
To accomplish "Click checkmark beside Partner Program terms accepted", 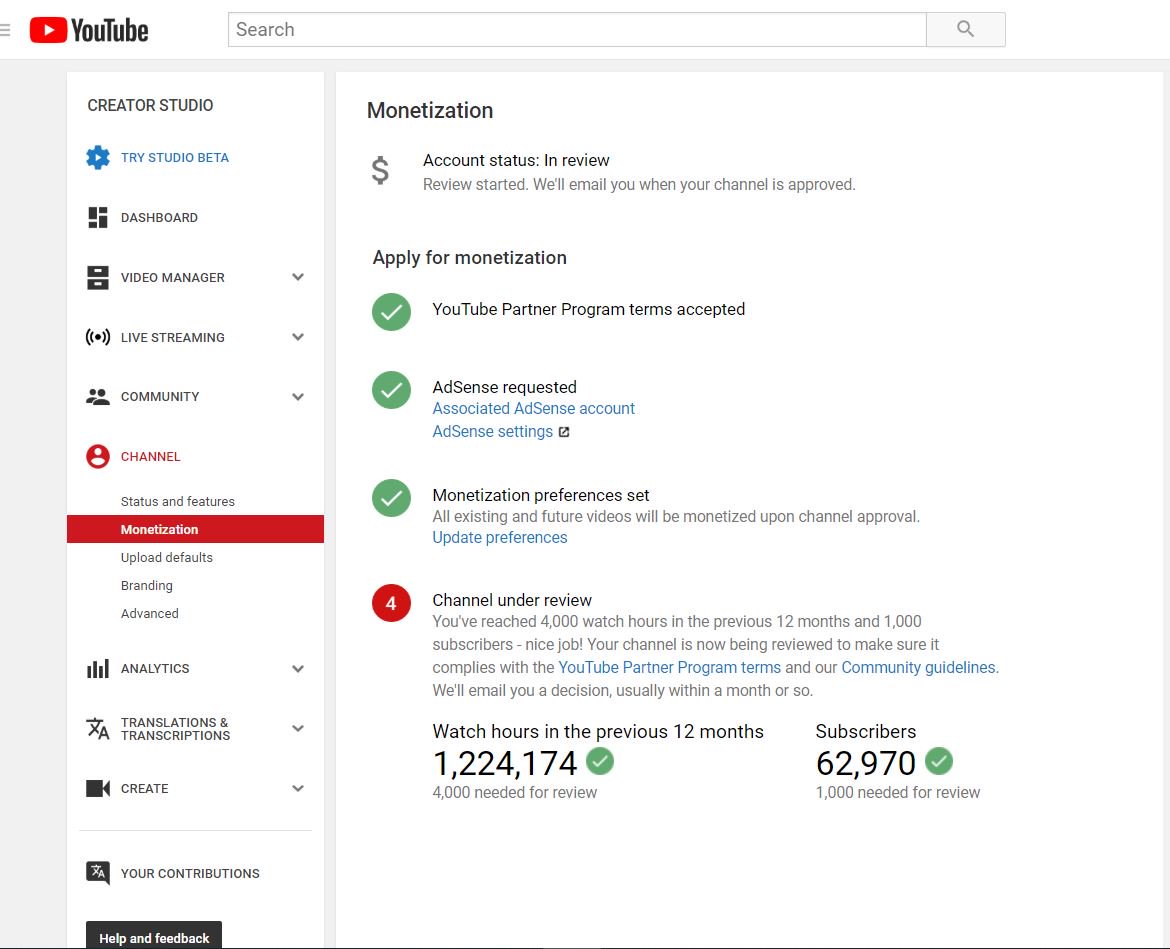I will point(392,312).
